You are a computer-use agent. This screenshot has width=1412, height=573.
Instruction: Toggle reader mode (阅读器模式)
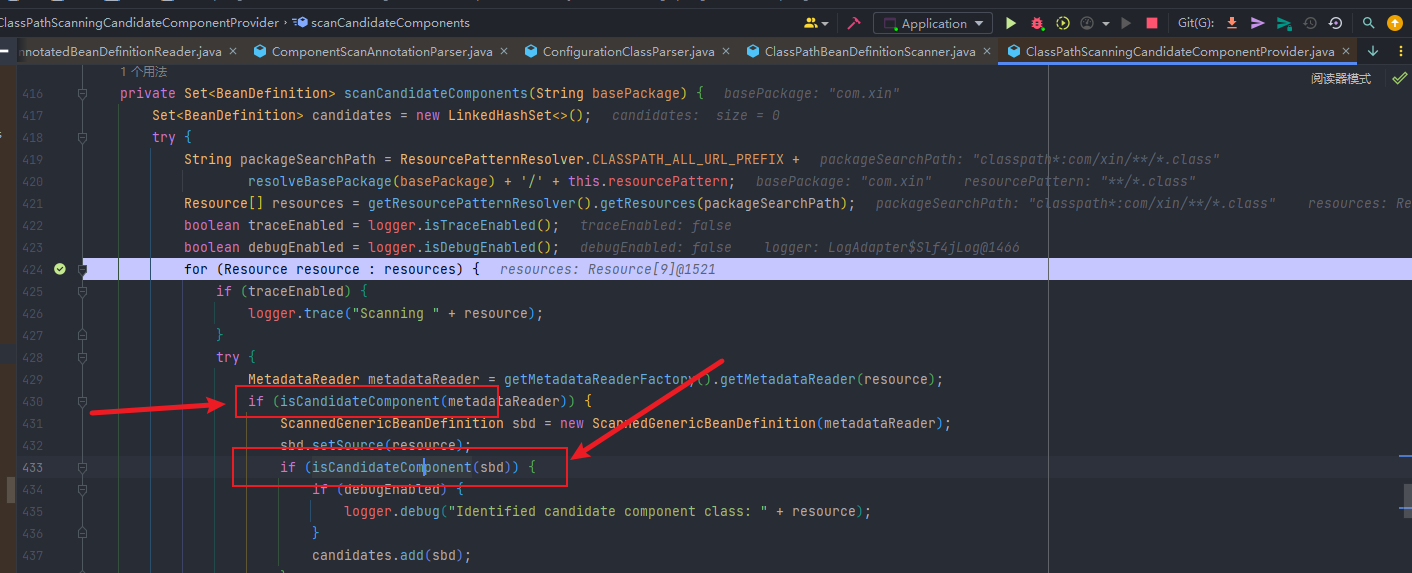1341,79
